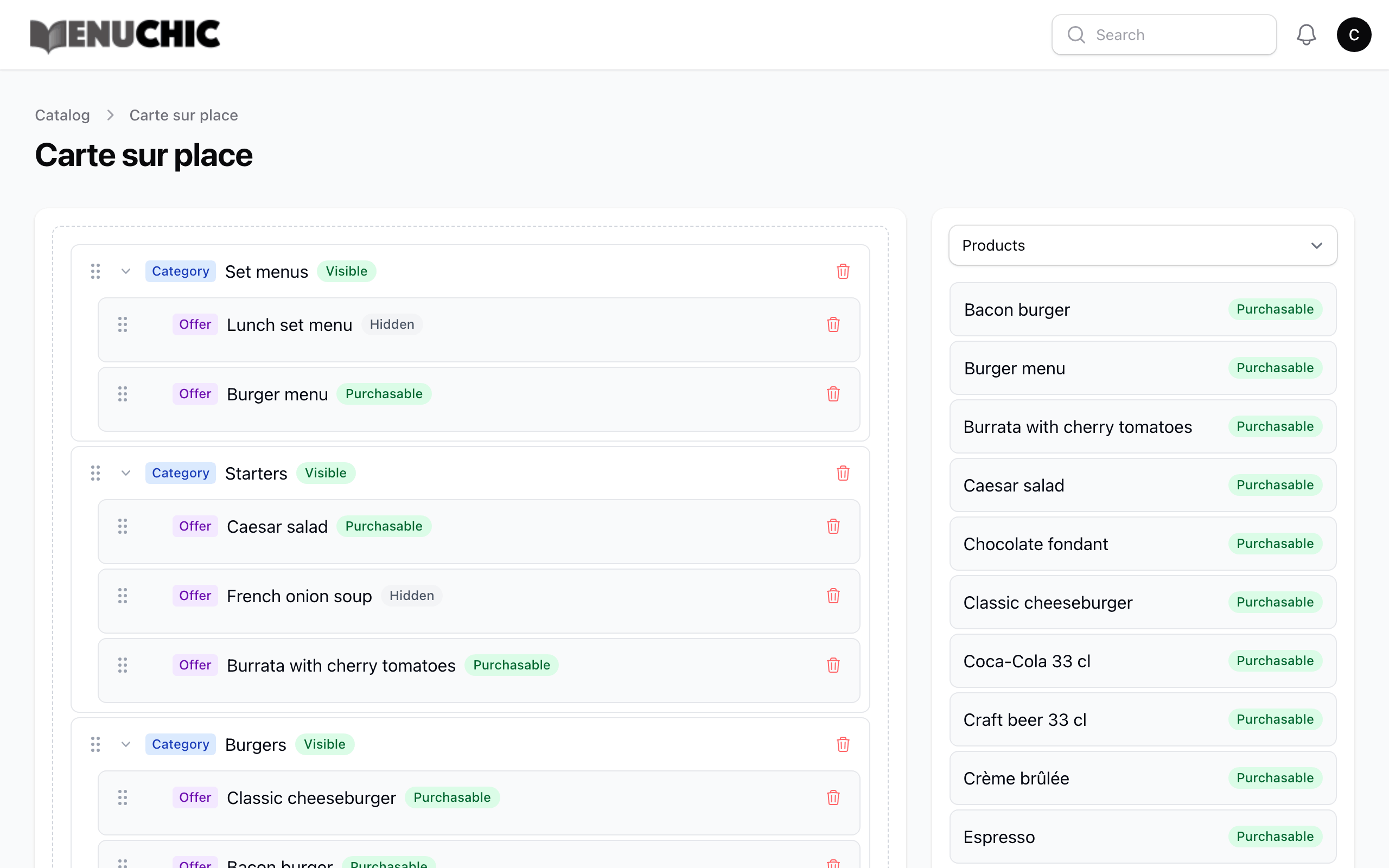The width and height of the screenshot is (1389, 868).
Task: Select Craft beer 33 cl product
Action: click(x=1142, y=719)
